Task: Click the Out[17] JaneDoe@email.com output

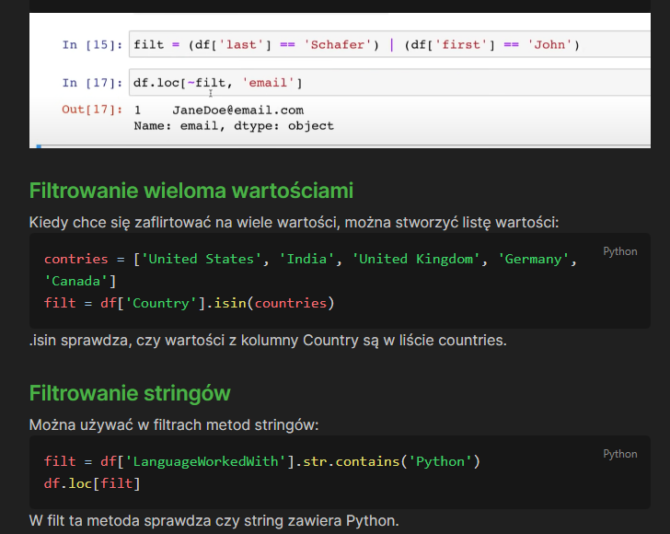Action: tap(237, 110)
